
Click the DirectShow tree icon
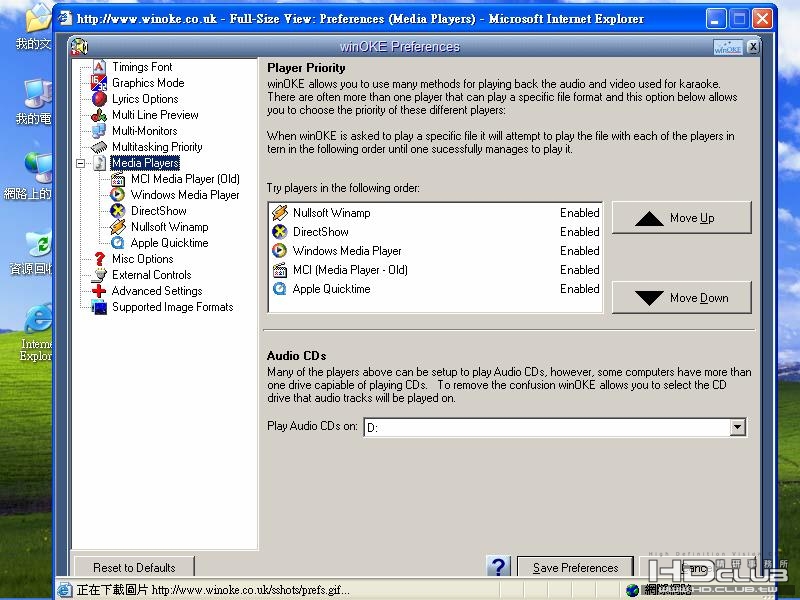[x=117, y=211]
